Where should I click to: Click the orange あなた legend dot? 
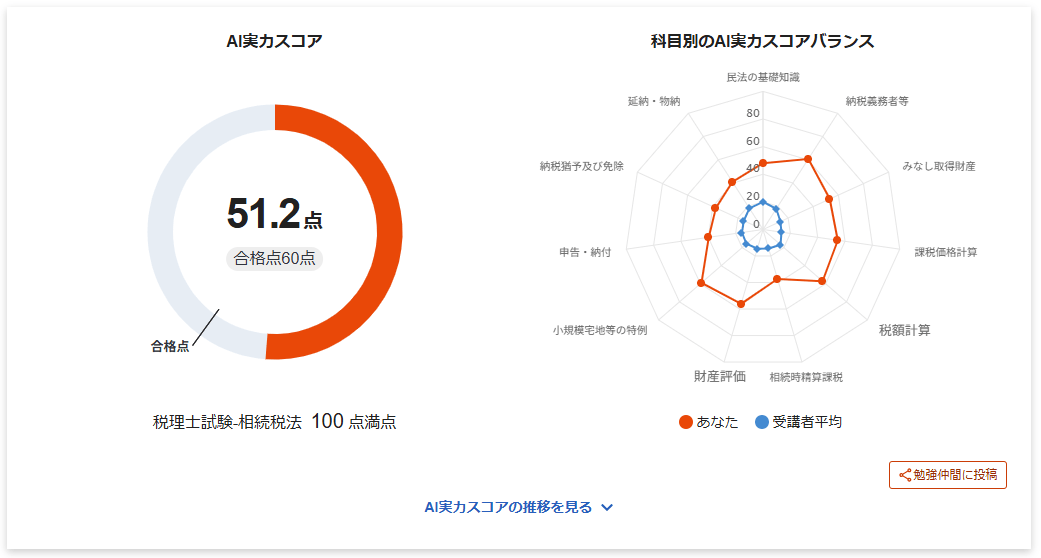[x=685, y=422]
